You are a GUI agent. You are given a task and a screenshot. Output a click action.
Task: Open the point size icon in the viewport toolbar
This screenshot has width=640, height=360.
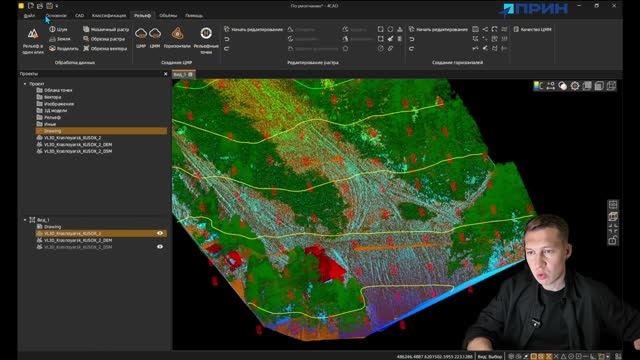pyautogui.click(x=550, y=86)
